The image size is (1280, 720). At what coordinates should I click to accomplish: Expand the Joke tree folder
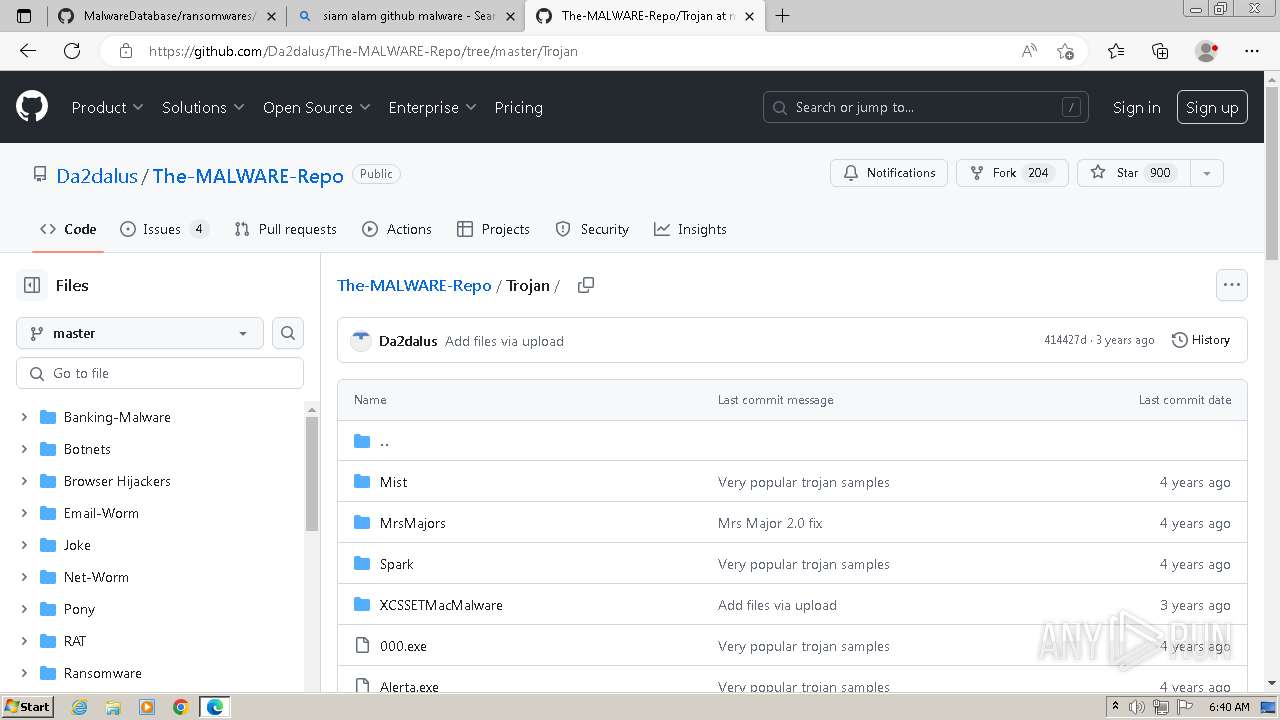tap(24, 545)
